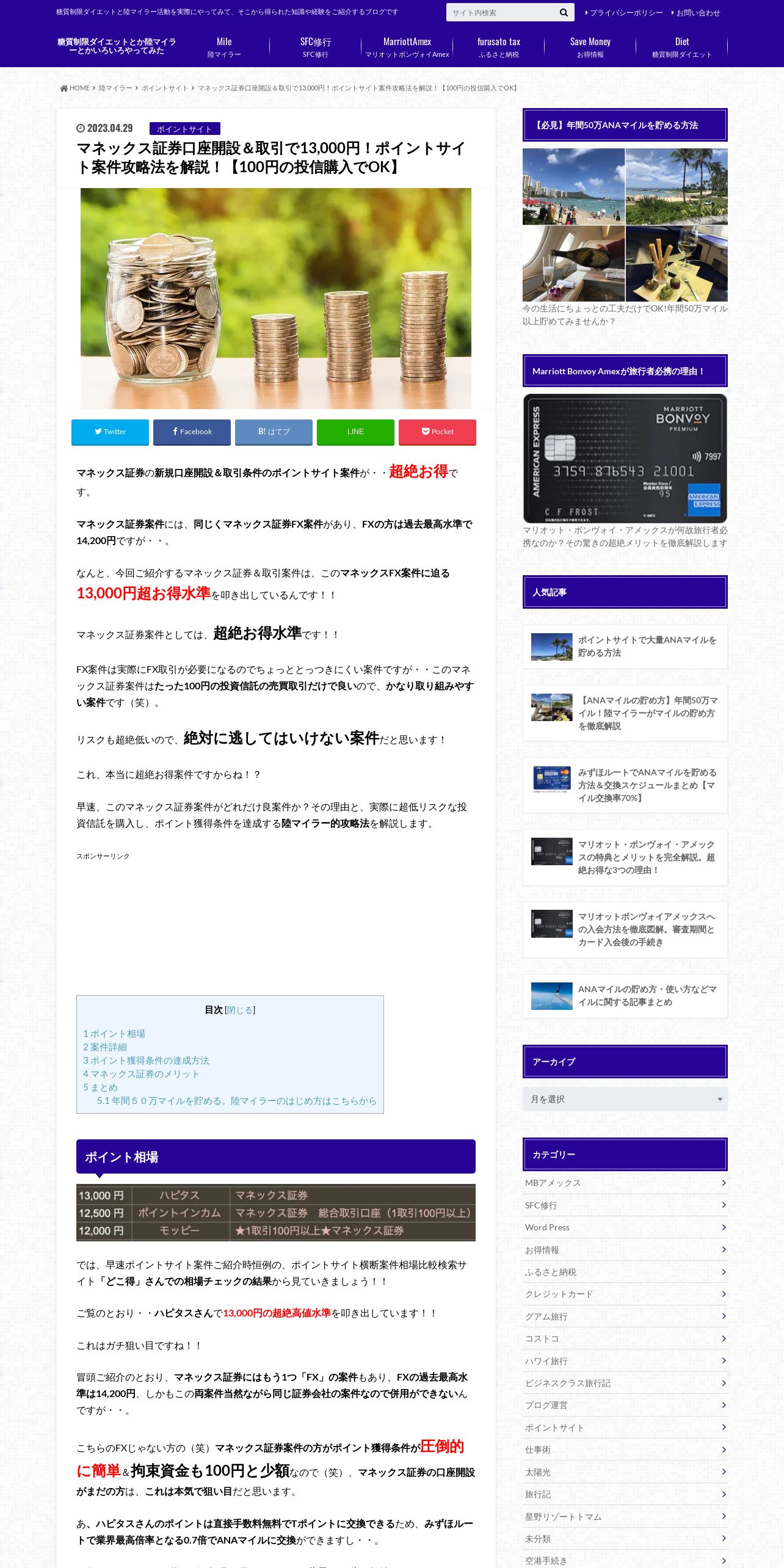Share via the LINE button

(x=355, y=432)
